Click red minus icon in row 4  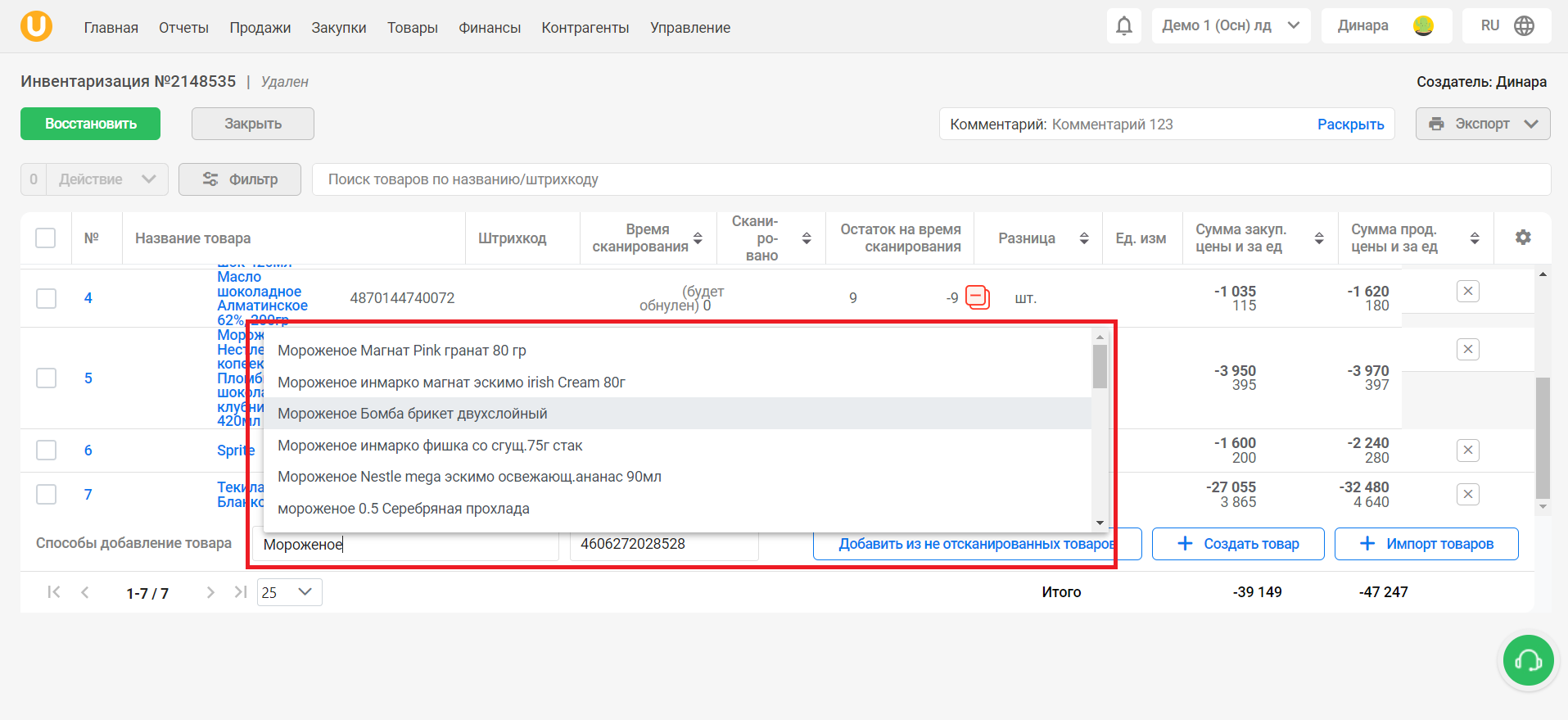click(x=978, y=297)
